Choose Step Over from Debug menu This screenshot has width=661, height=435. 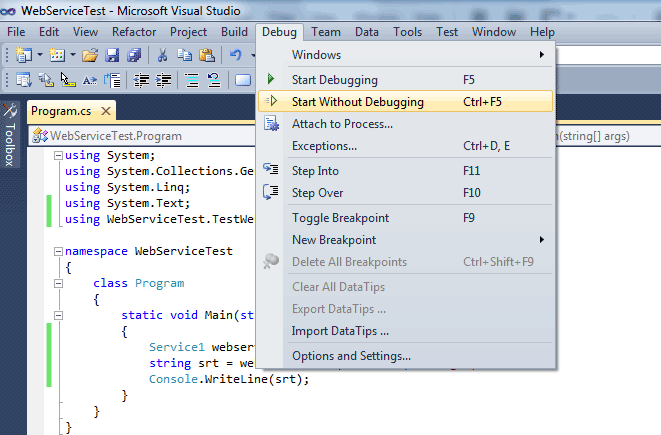click(406, 193)
